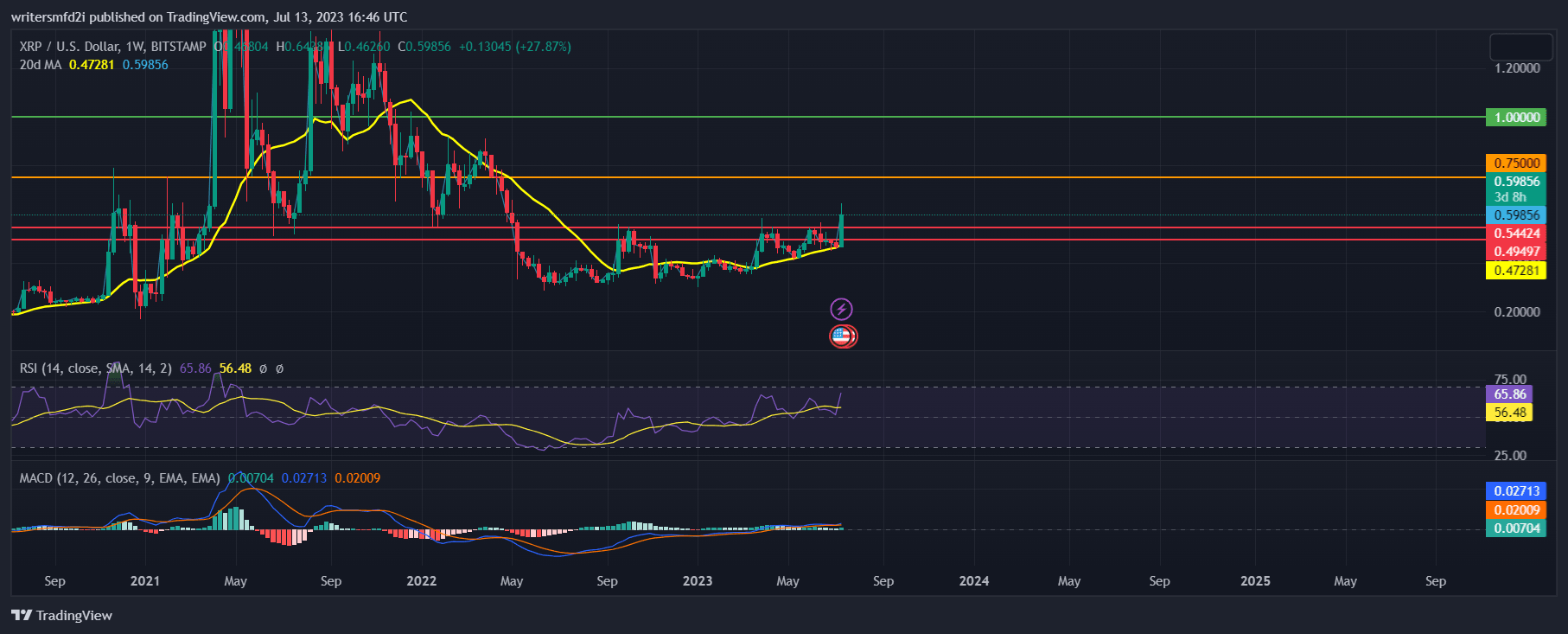The width and height of the screenshot is (1568, 634).
Task: Click the US flag economic event icon
Action: [842, 336]
